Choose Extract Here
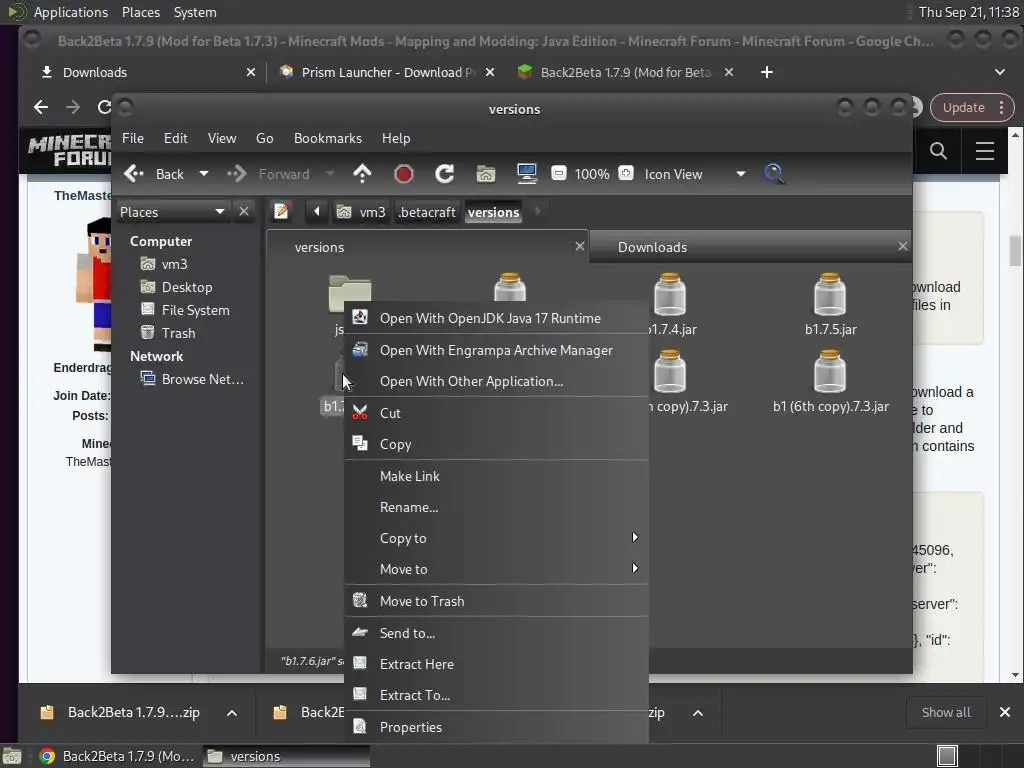The height and width of the screenshot is (768, 1024). [496, 664]
